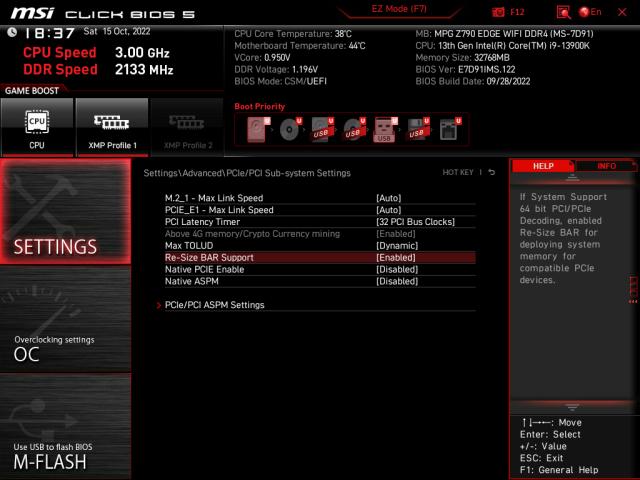640x480 pixels.
Task: Click the BIOS Ver E7D91IMS.122 text
Action: pos(465,69)
